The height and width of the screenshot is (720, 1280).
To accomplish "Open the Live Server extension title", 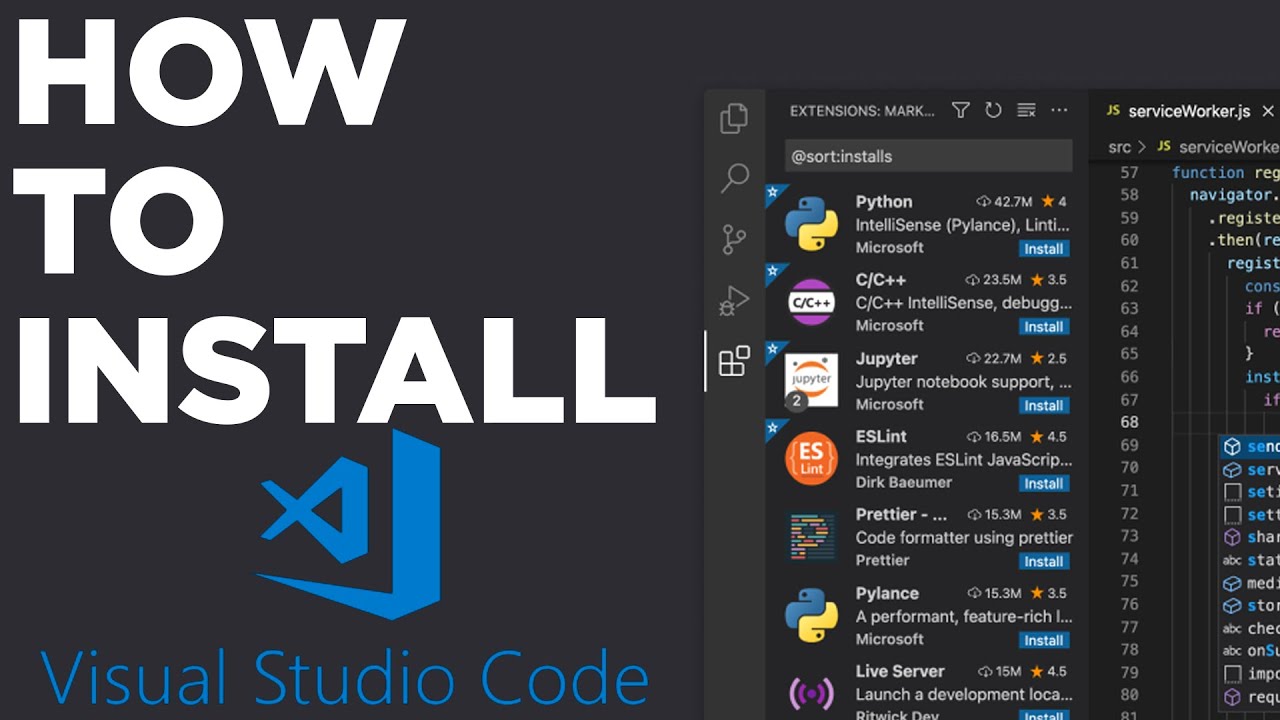I will pyautogui.click(x=900, y=671).
